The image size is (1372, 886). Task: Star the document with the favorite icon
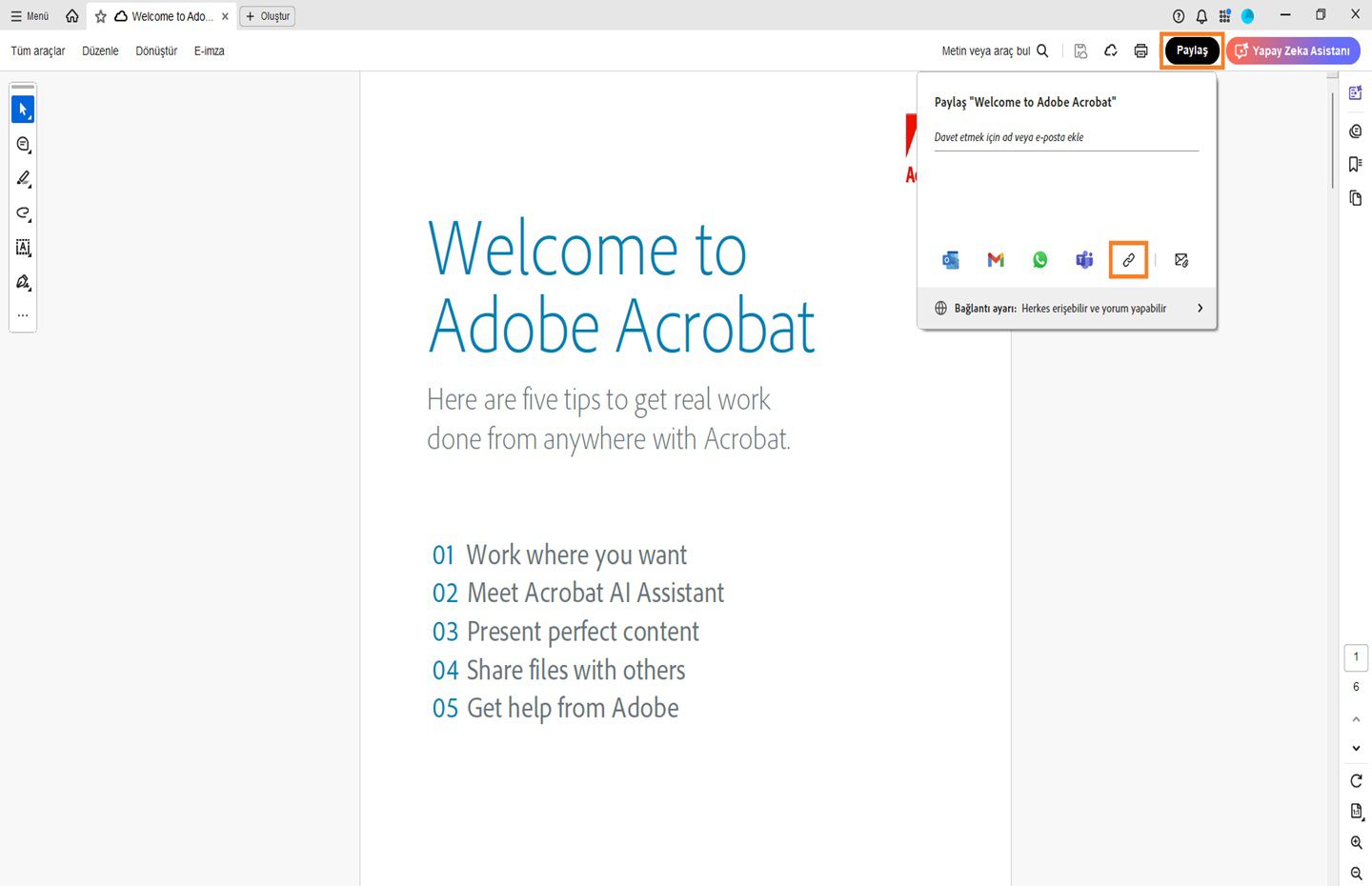pyautogui.click(x=100, y=16)
